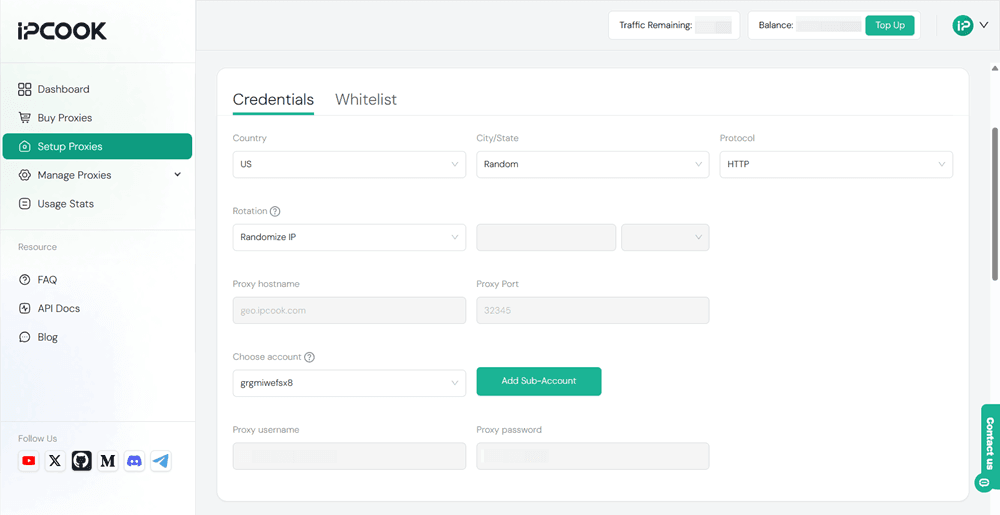Go to Dashboard in the sidebar
The image size is (1000, 515).
click(63, 89)
